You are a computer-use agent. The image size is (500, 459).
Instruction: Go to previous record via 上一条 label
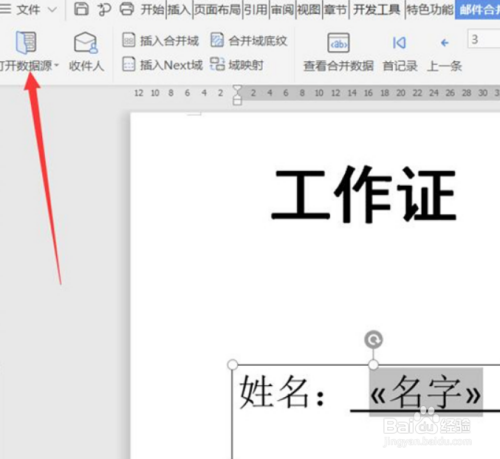445,66
